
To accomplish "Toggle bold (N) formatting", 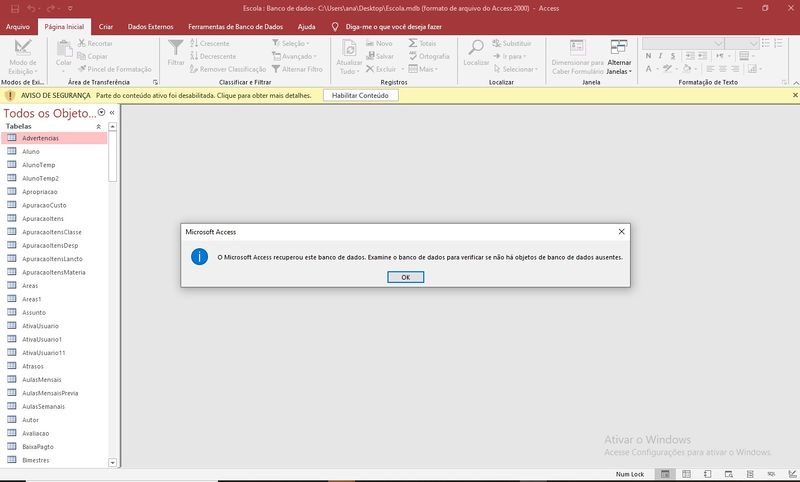I will point(648,56).
